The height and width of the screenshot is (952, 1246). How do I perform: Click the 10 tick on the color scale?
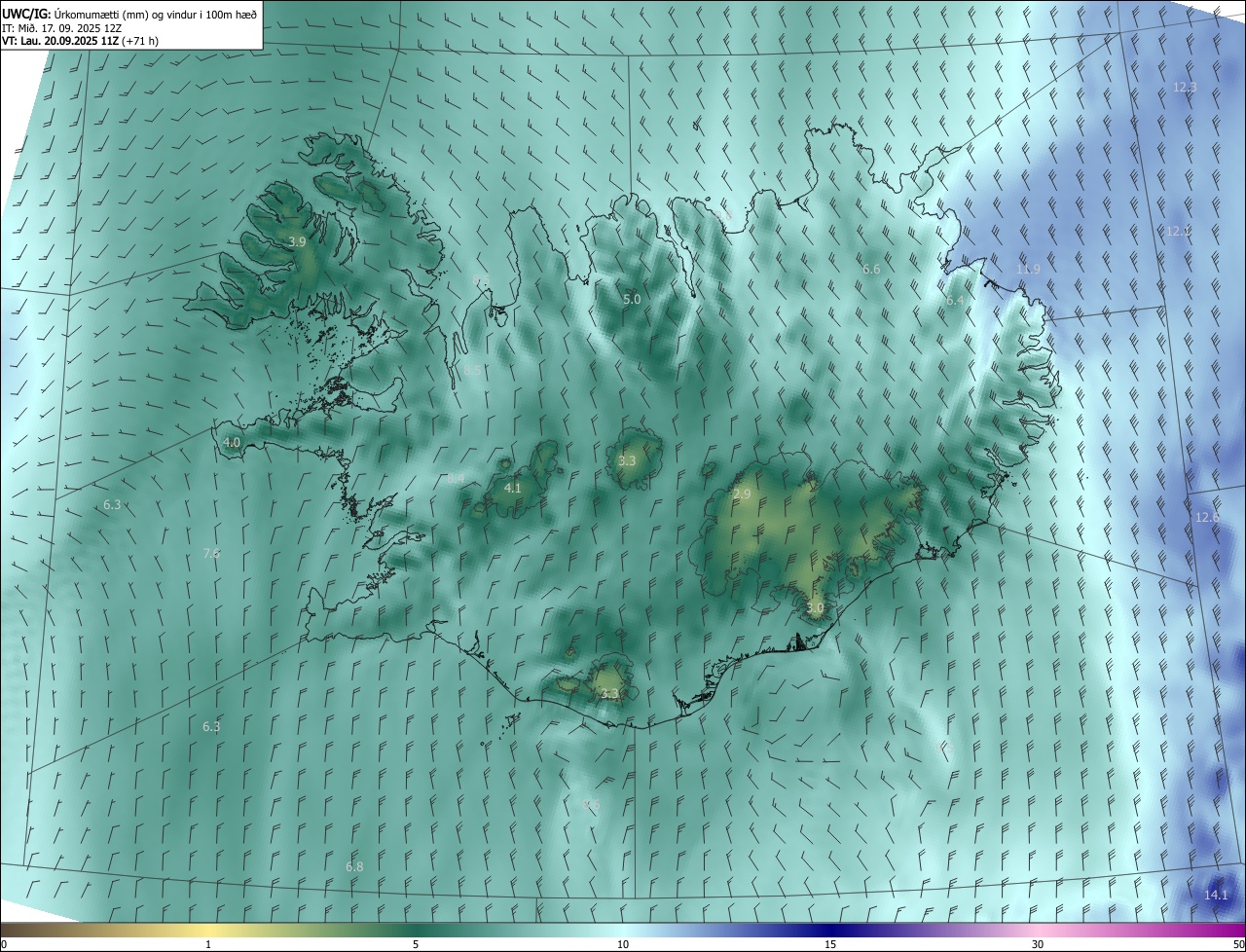(x=623, y=944)
